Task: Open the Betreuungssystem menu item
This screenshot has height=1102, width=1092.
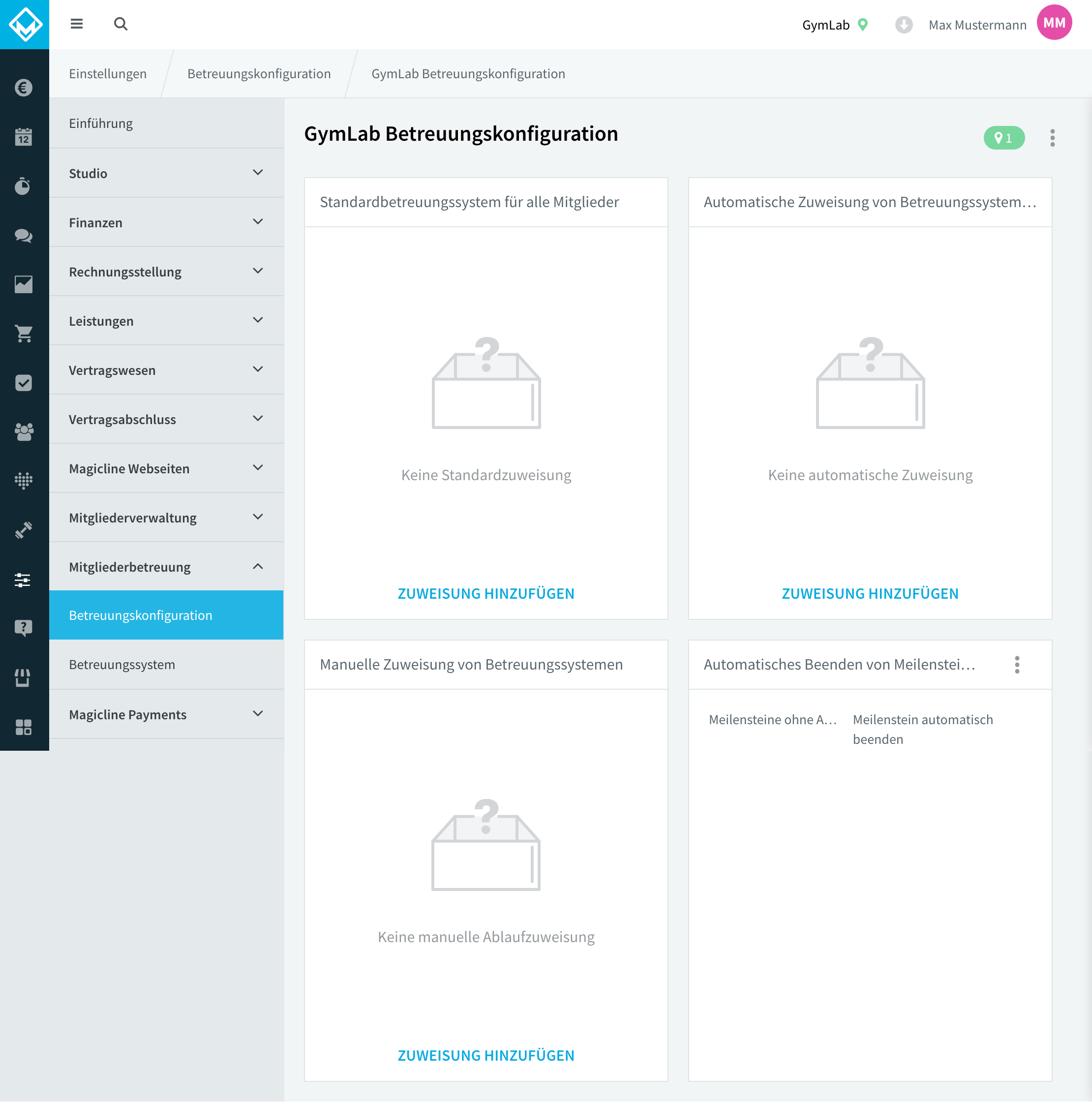Action: point(166,665)
